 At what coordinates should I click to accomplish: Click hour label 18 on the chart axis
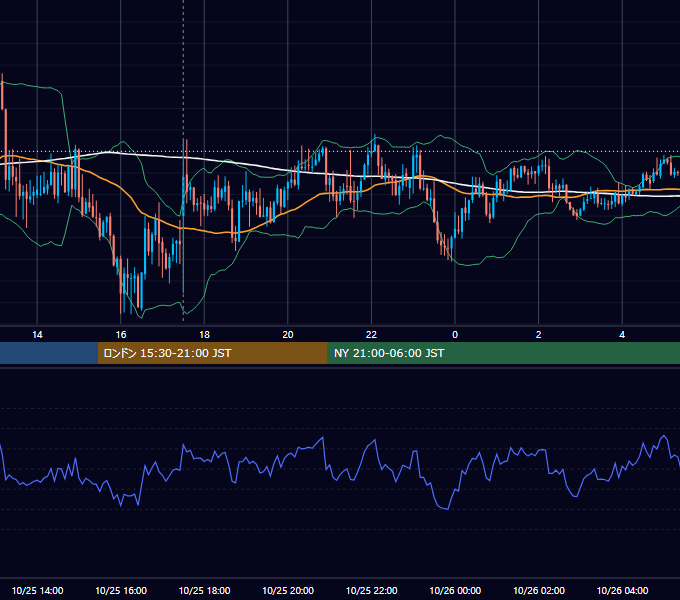tap(204, 335)
